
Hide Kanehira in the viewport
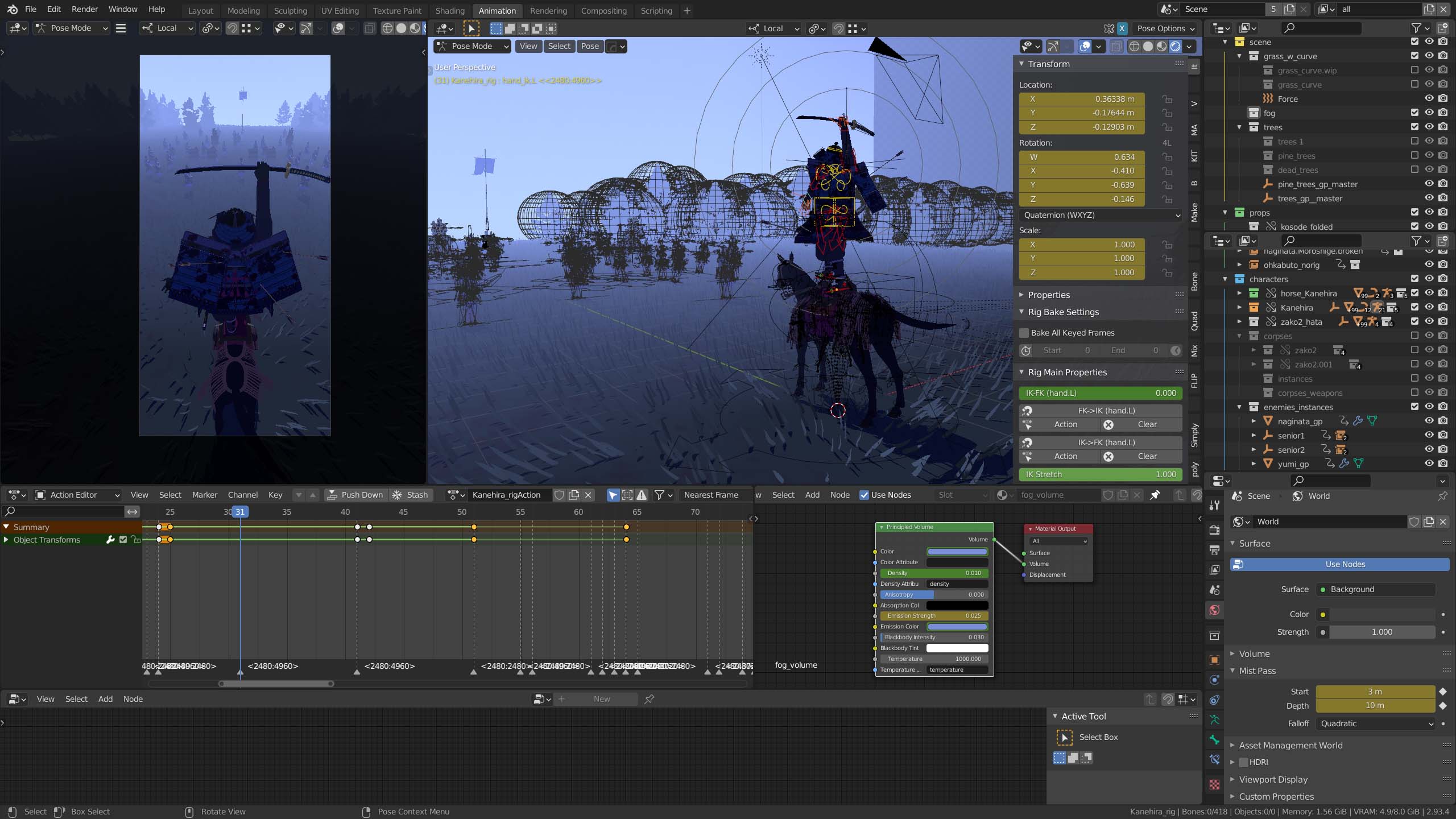click(1429, 307)
